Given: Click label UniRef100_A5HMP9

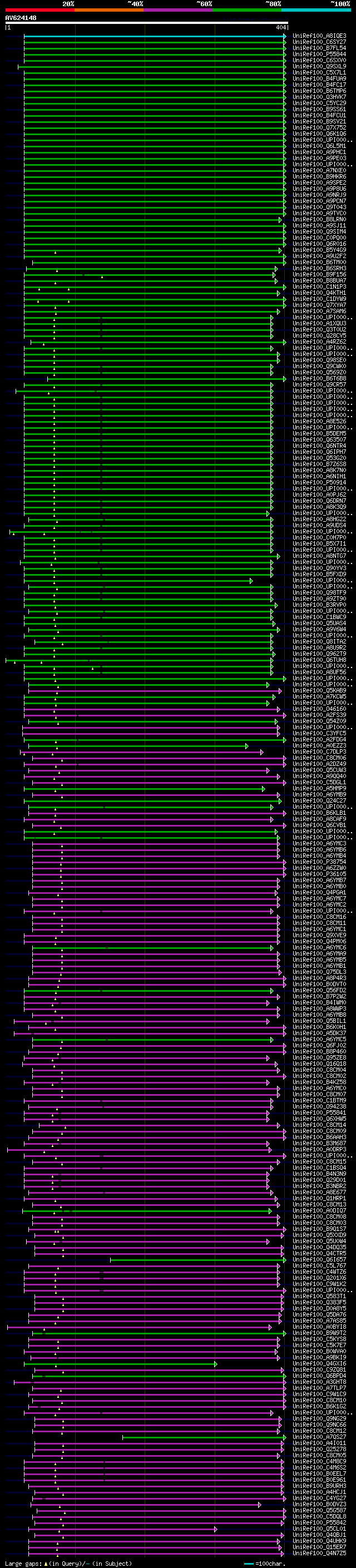Looking at the screenshot, I should click(319, 788).
